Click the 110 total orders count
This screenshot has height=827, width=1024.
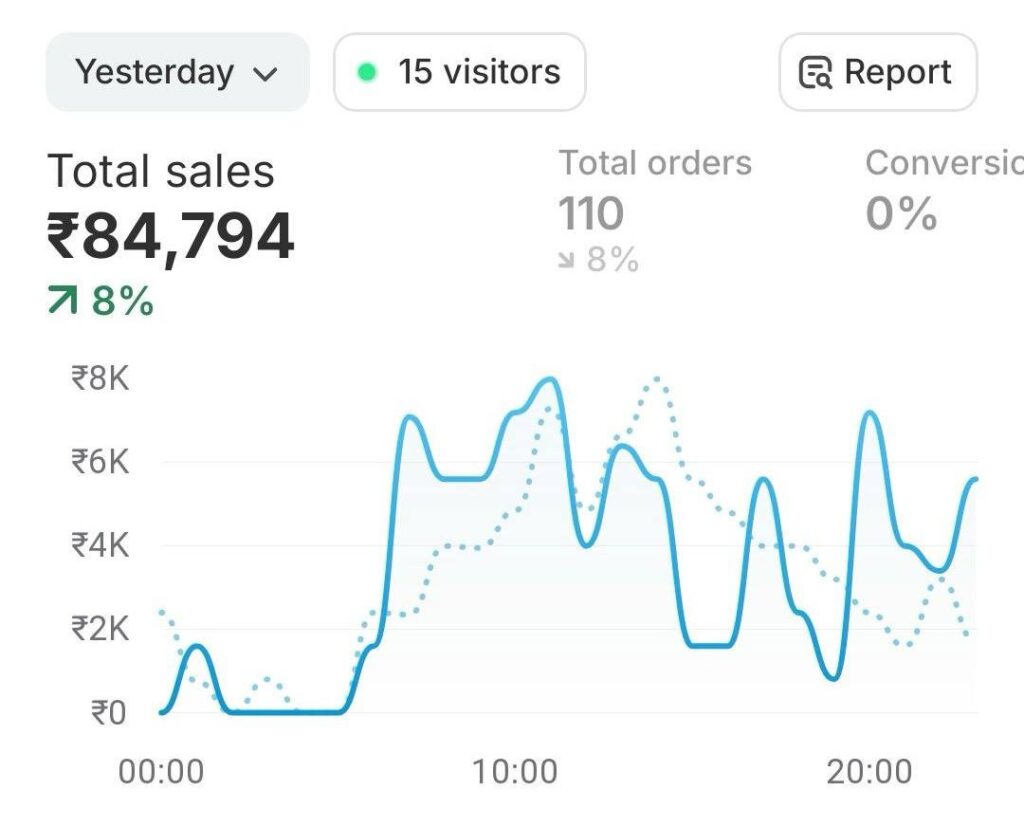tap(590, 213)
